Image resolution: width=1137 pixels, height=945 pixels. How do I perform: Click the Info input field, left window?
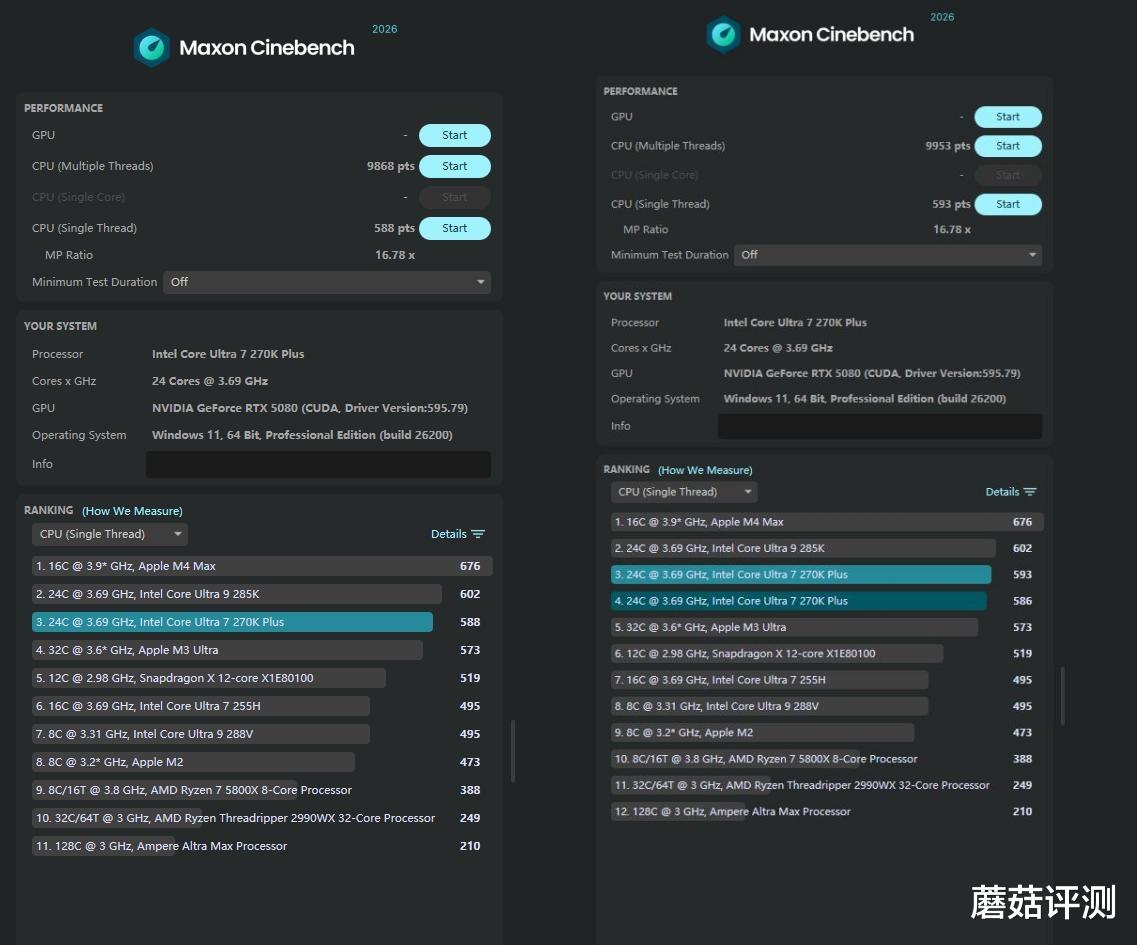(x=318, y=464)
